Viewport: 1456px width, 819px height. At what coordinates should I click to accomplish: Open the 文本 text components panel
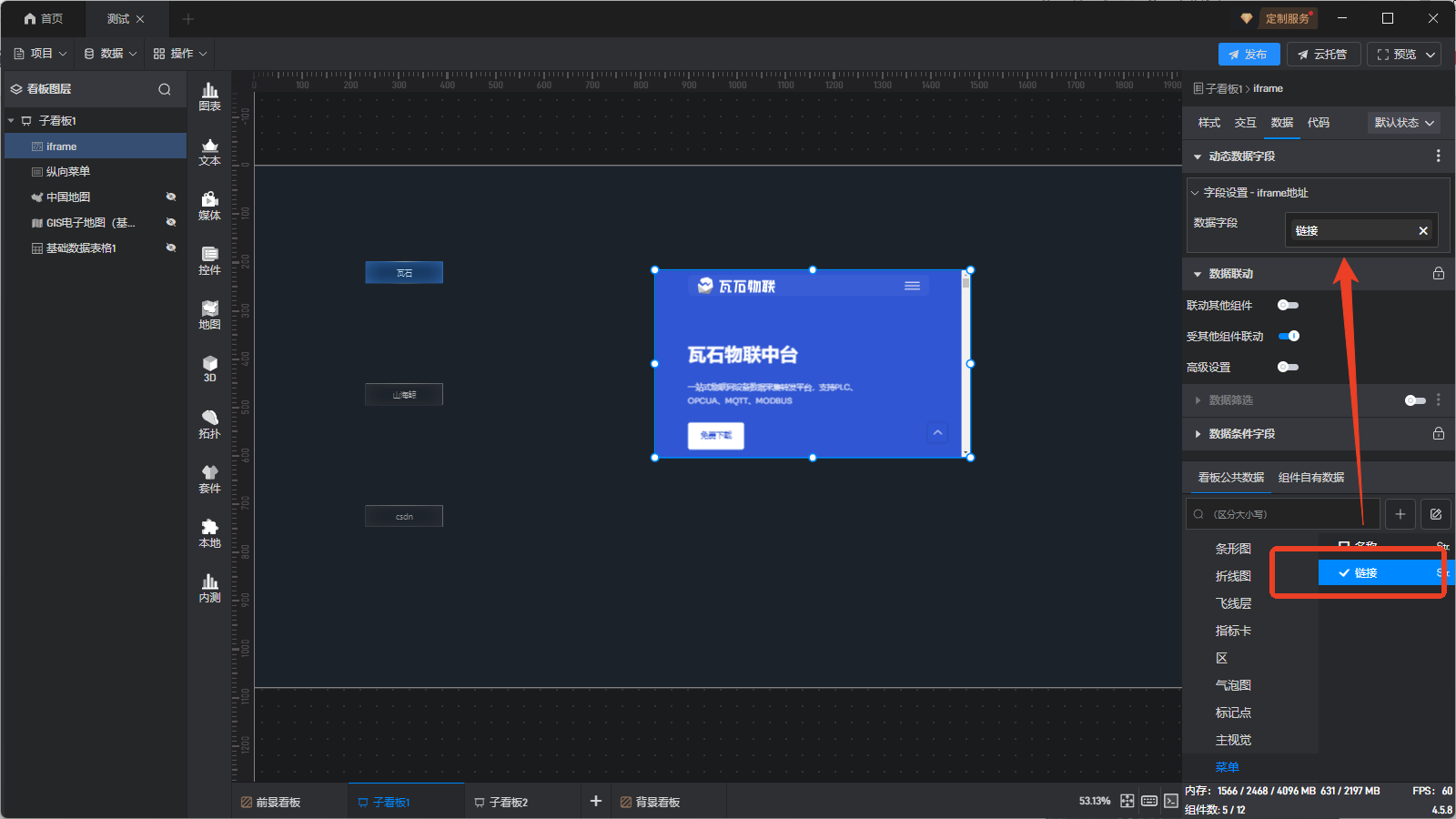[209, 151]
